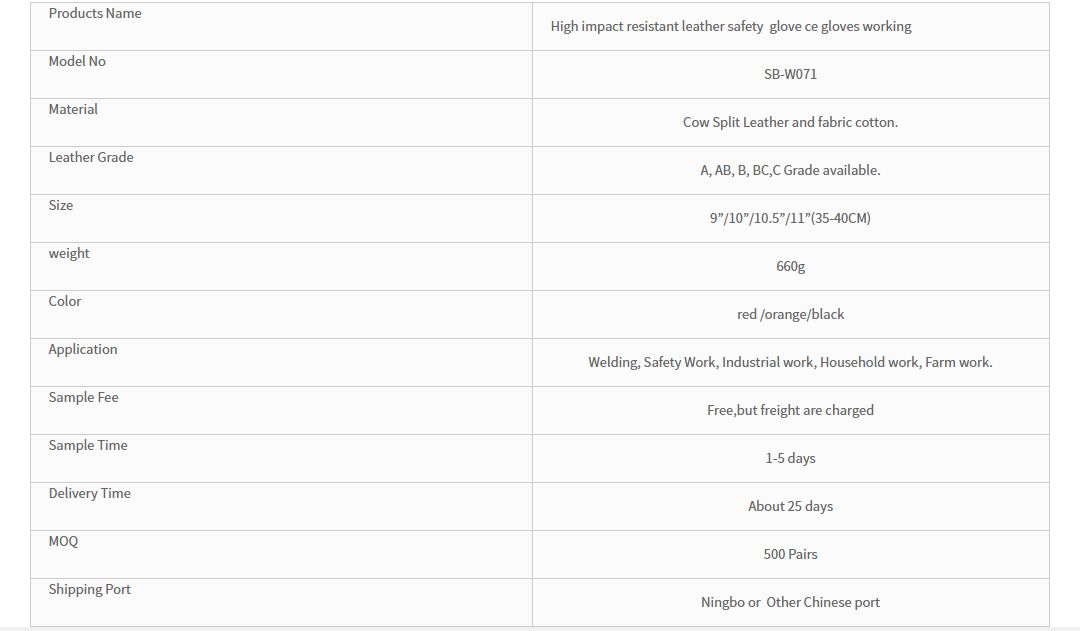Screen dimensions: 1080x631
Task: Select the red /orange/black color value
Action: pos(790,314)
